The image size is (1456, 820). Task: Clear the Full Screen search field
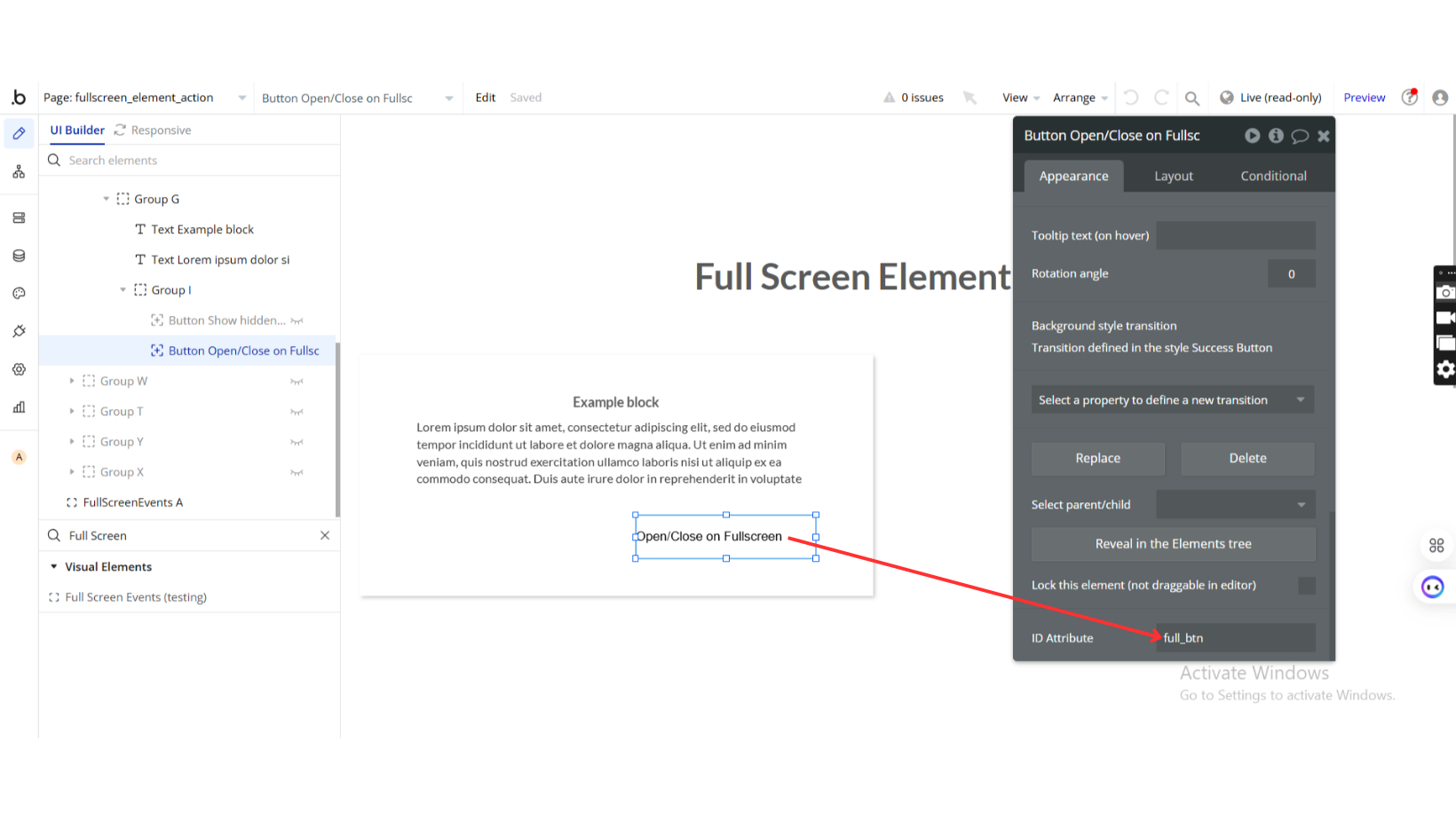[325, 535]
